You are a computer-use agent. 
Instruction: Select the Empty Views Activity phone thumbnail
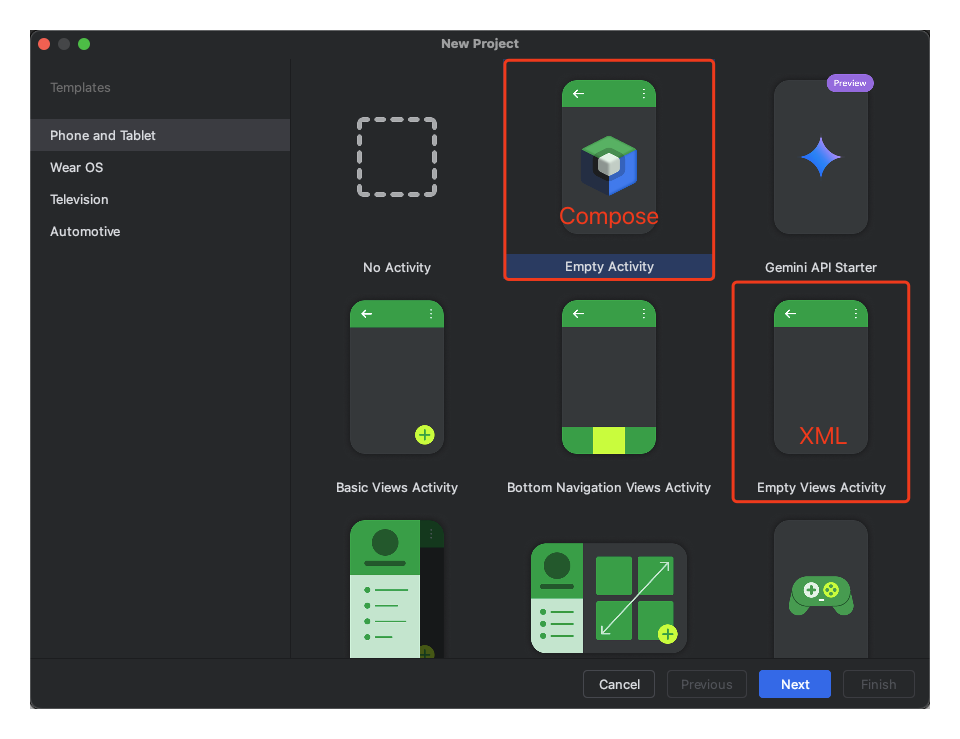(820, 377)
